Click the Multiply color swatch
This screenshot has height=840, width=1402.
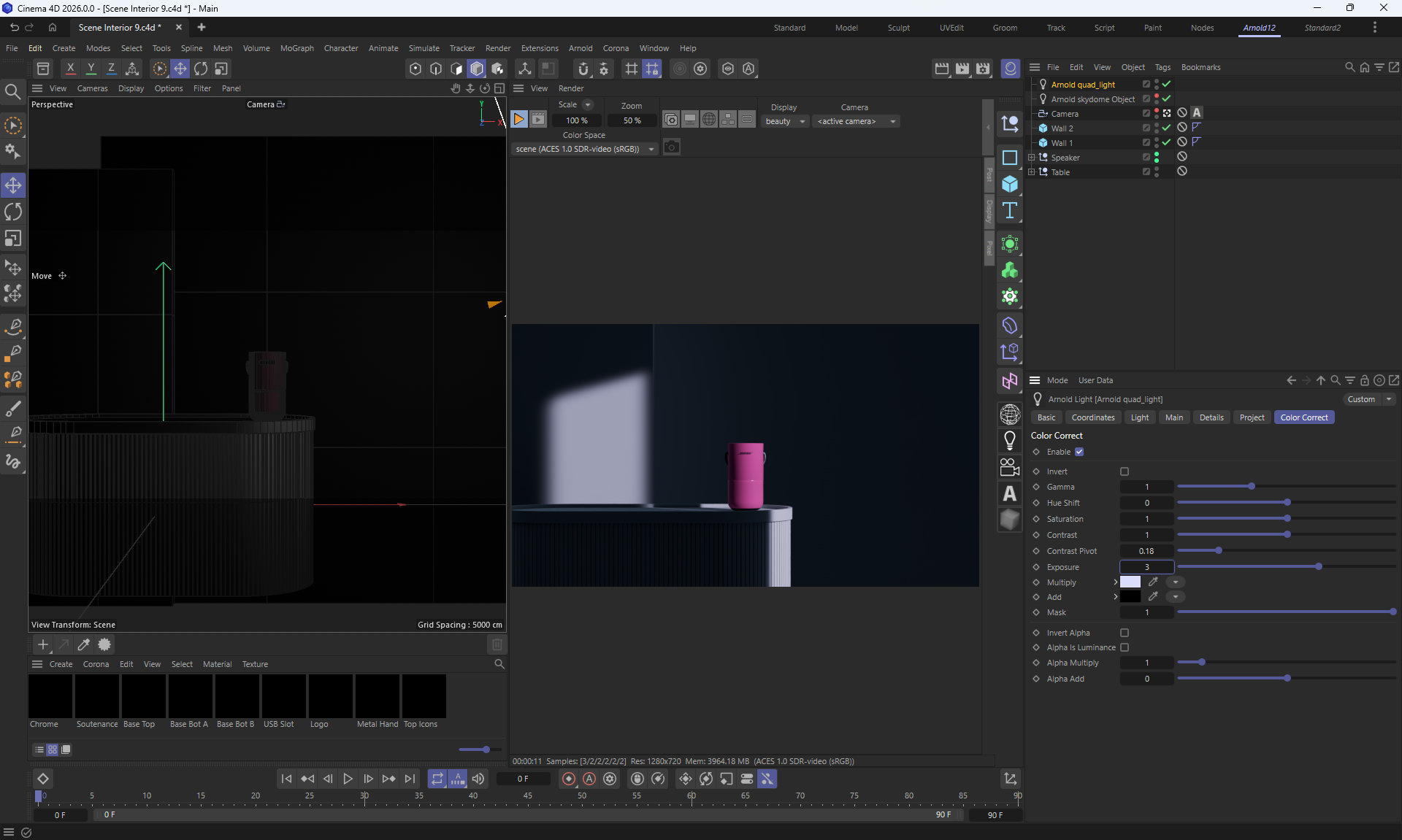[1130, 582]
